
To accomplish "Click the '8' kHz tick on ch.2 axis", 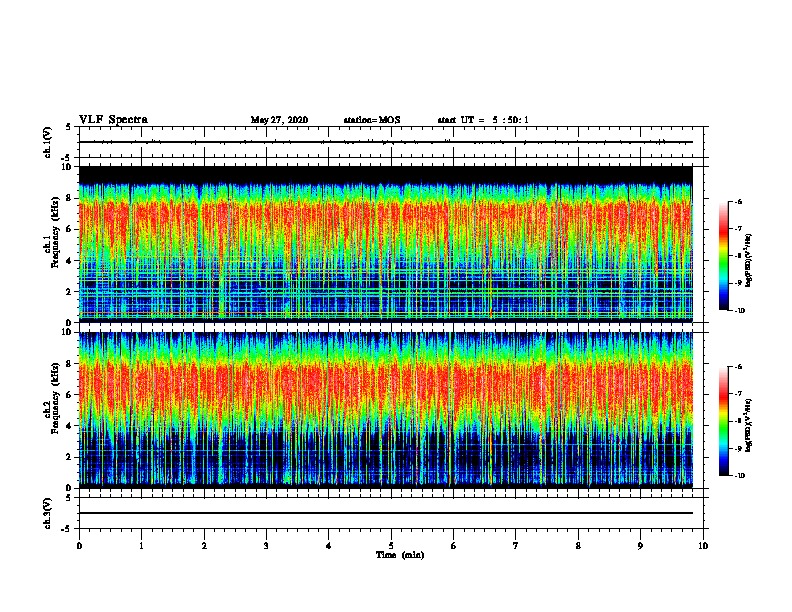I will tap(69, 364).
